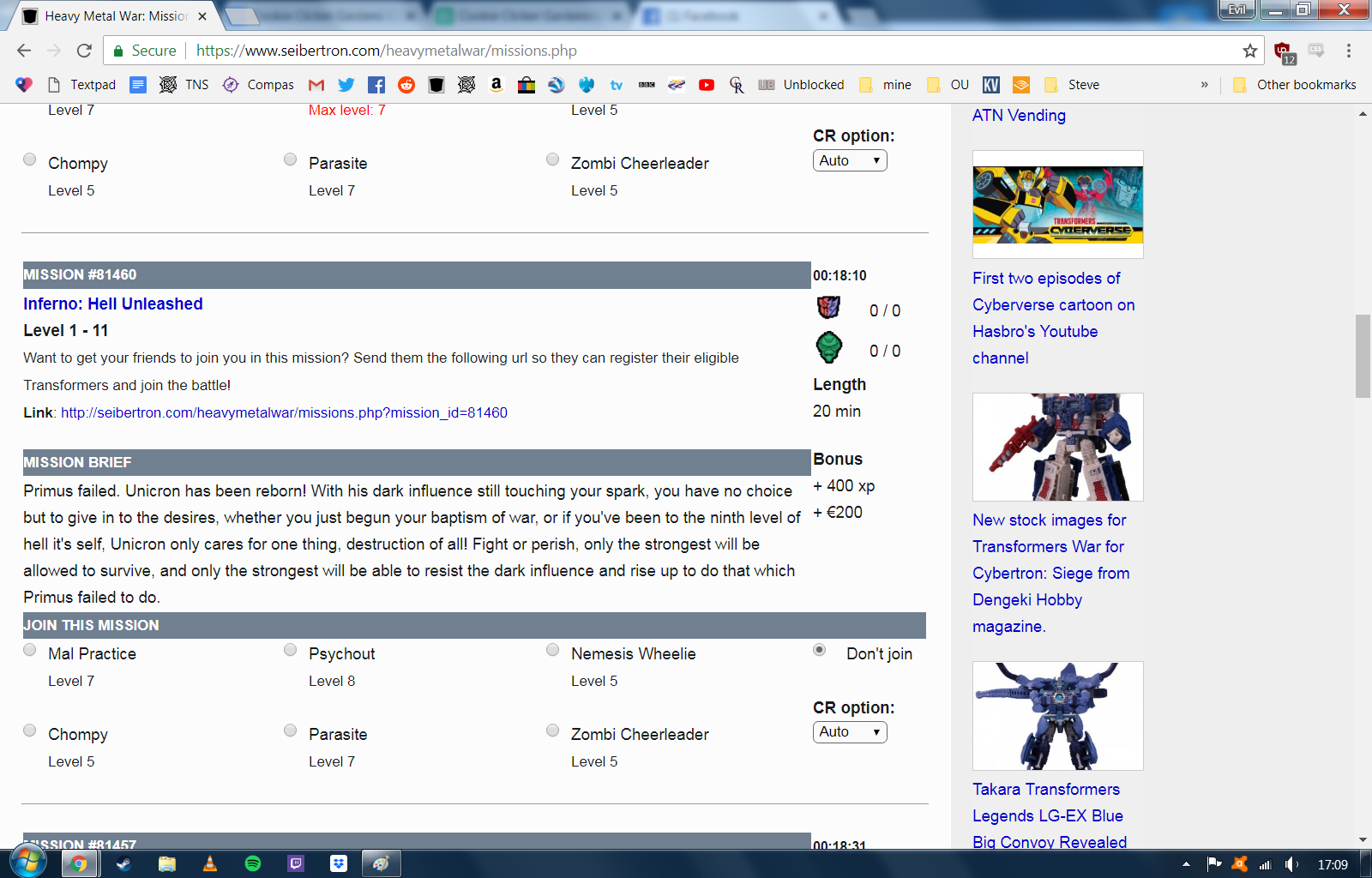
Task: Choose the Don't join option
Action: (x=820, y=651)
